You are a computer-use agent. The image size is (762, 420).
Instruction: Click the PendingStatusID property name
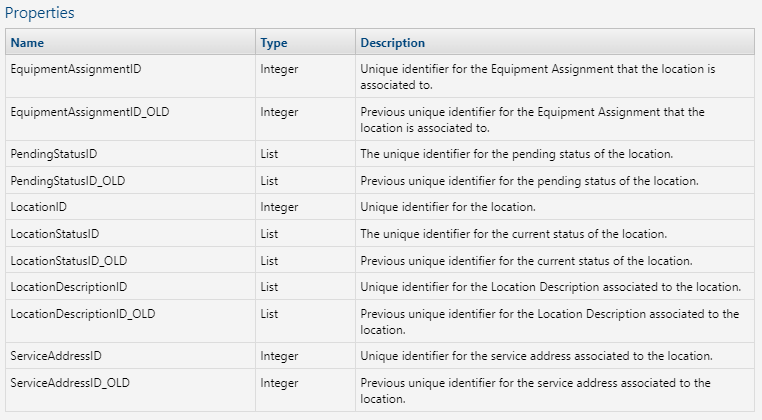54,154
